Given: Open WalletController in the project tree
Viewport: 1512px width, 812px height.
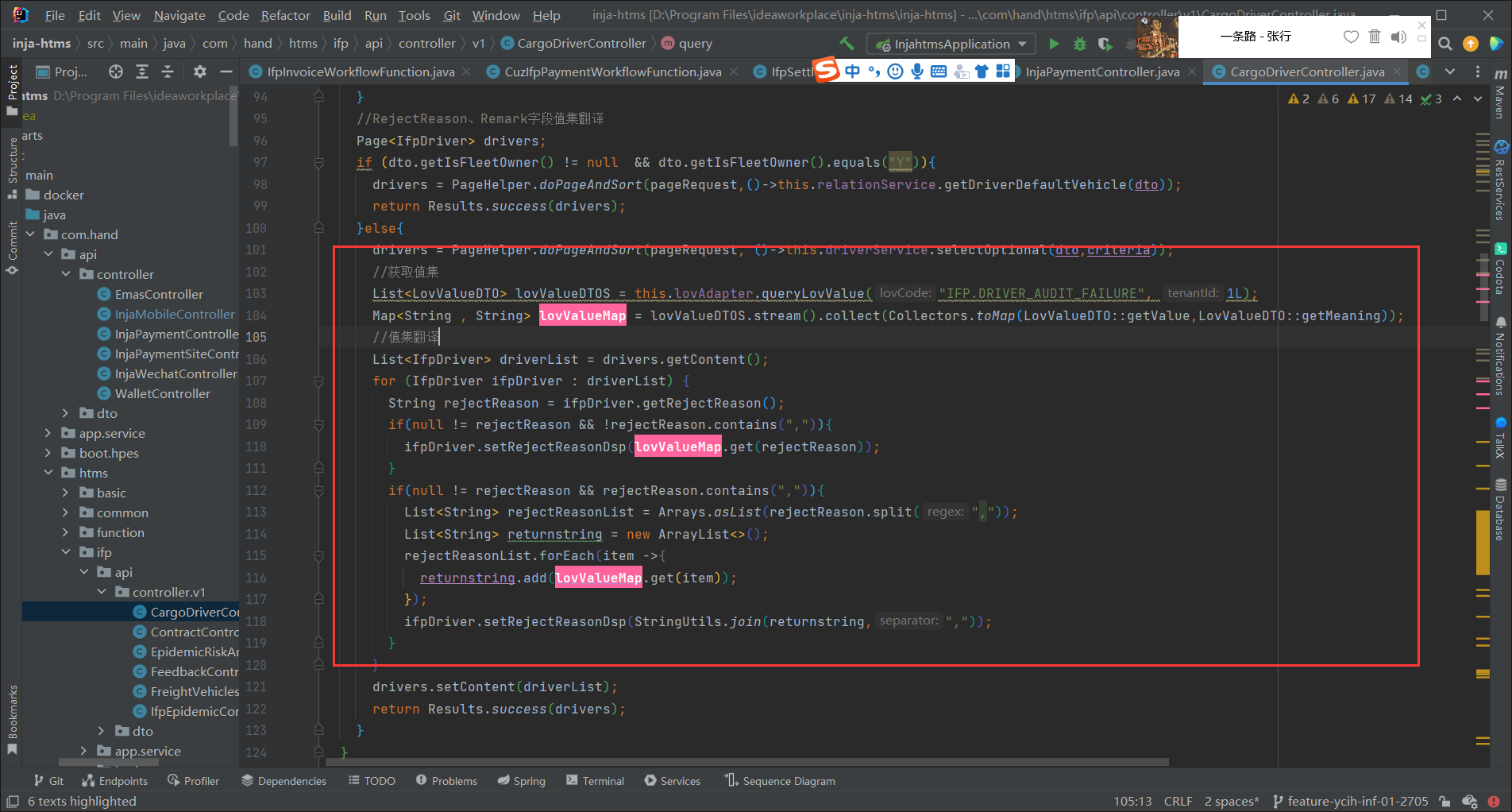Looking at the screenshot, I should click(162, 393).
